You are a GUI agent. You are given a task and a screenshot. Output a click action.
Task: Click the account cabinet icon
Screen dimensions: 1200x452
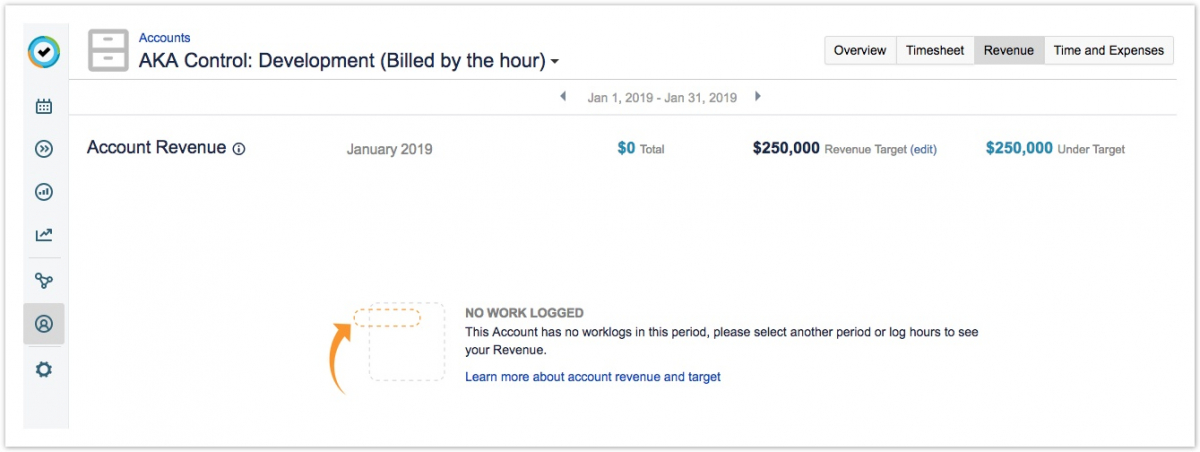click(x=108, y=50)
